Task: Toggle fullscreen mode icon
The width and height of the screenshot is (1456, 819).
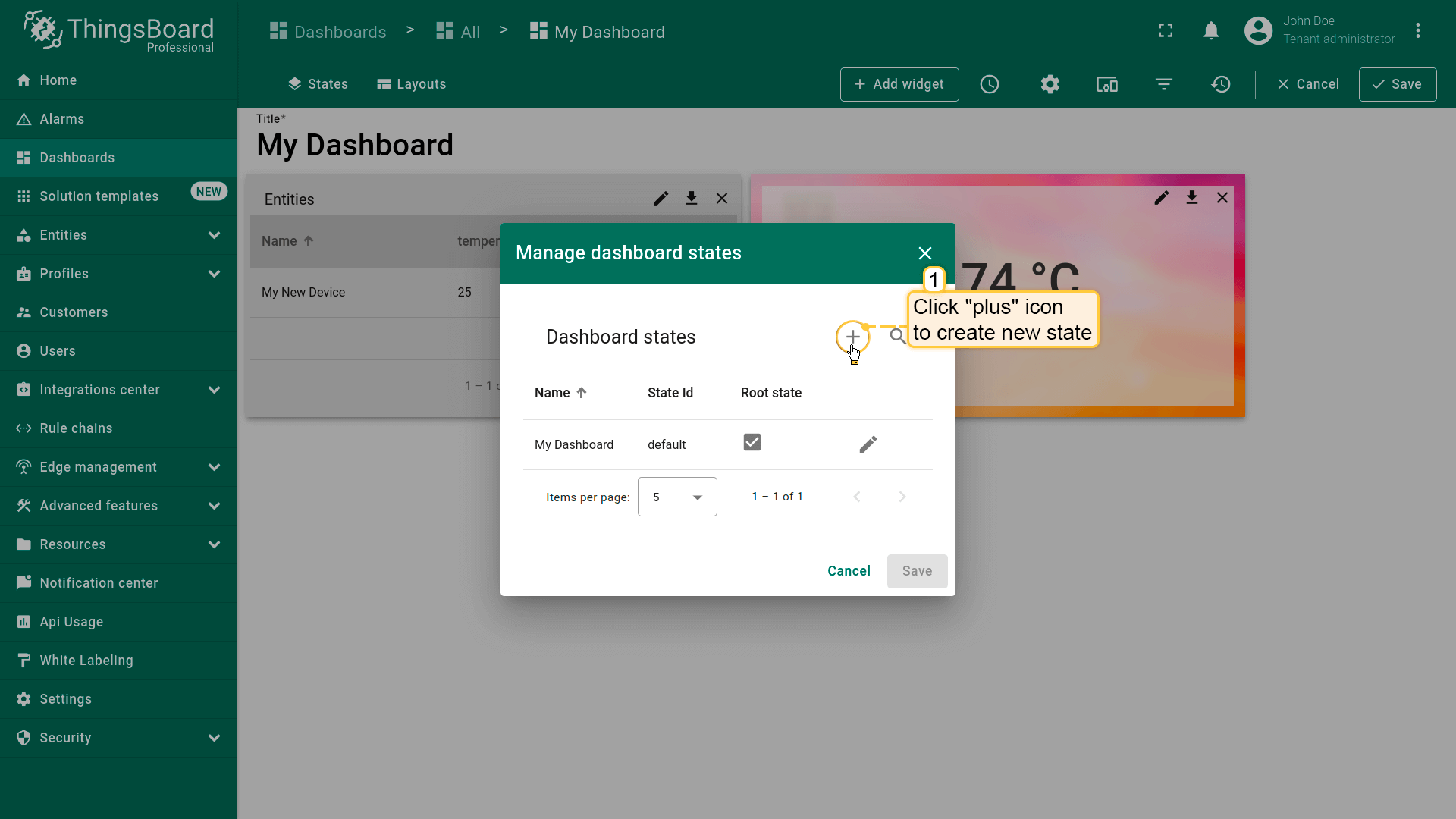Action: pos(1166,31)
